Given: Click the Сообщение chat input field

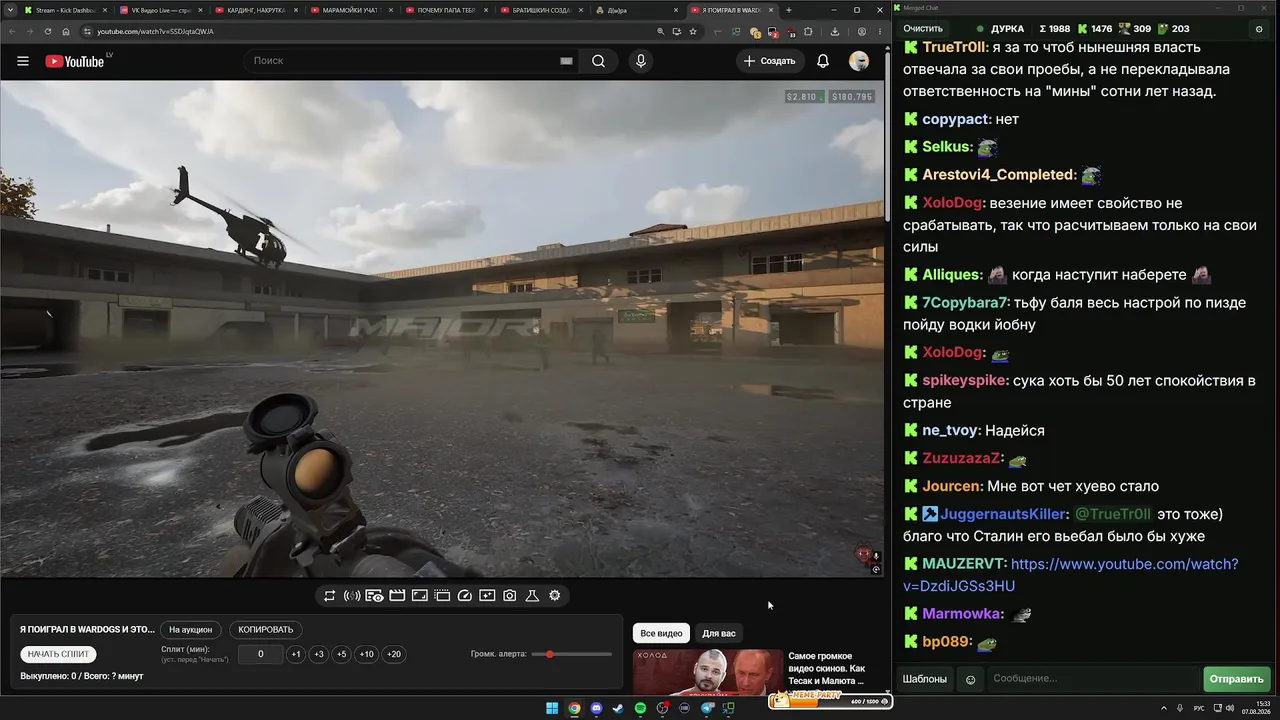Looking at the screenshot, I should coord(1092,679).
